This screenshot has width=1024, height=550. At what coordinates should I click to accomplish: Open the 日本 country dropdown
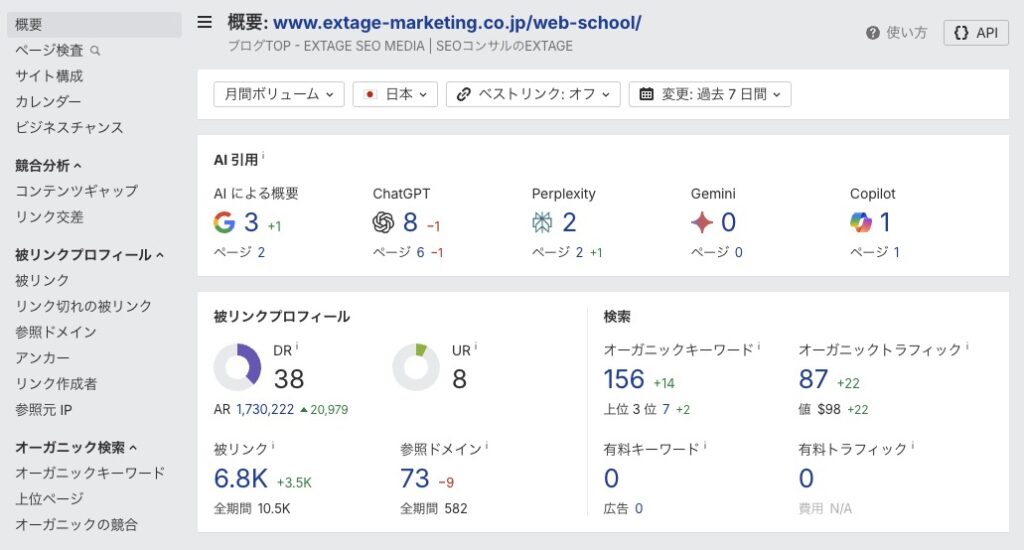(x=398, y=94)
